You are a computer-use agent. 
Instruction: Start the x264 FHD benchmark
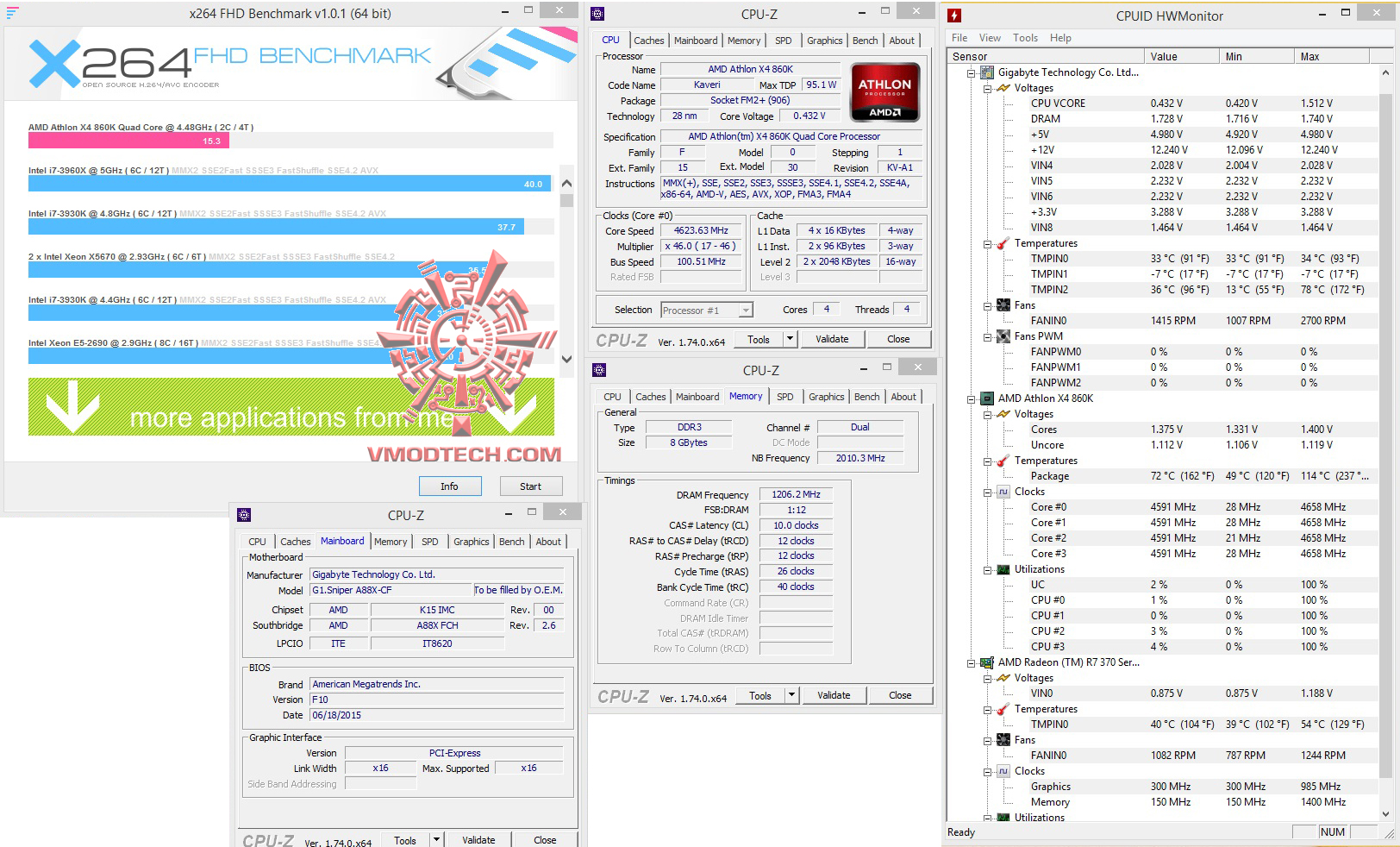[530, 486]
